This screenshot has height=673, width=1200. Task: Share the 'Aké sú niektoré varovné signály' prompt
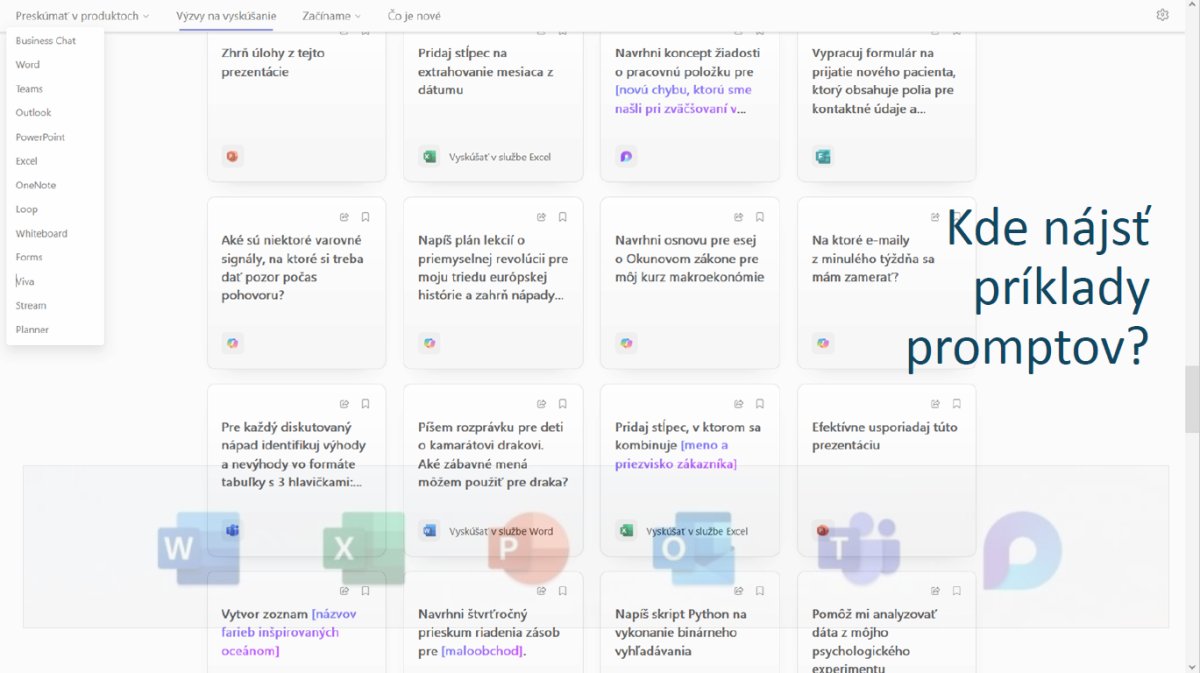click(x=344, y=217)
